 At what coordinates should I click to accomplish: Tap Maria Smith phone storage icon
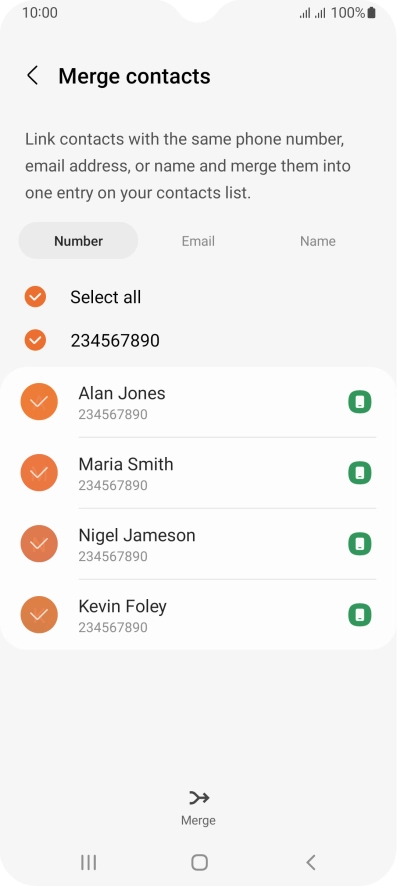(360, 473)
